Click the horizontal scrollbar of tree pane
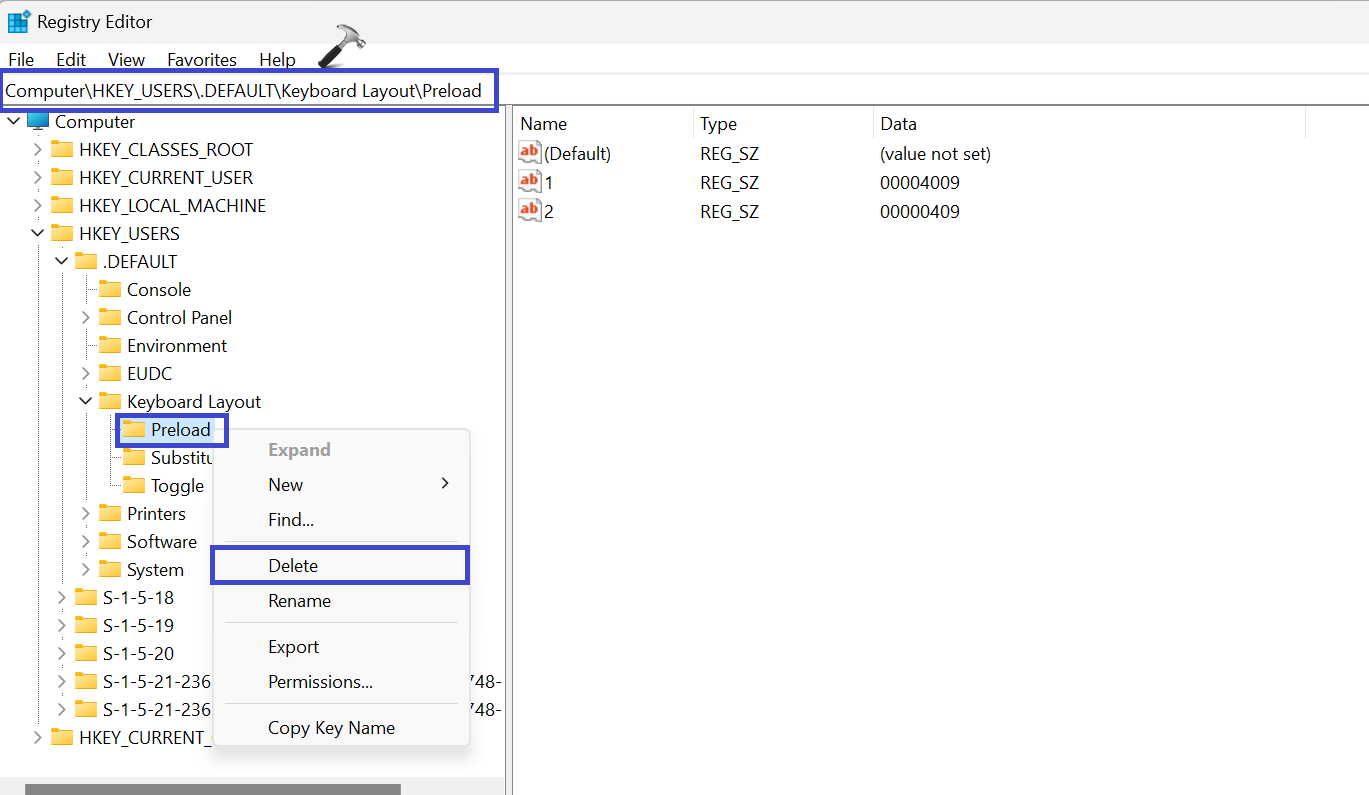The height and width of the screenshot is (795, 1369). 212,789
